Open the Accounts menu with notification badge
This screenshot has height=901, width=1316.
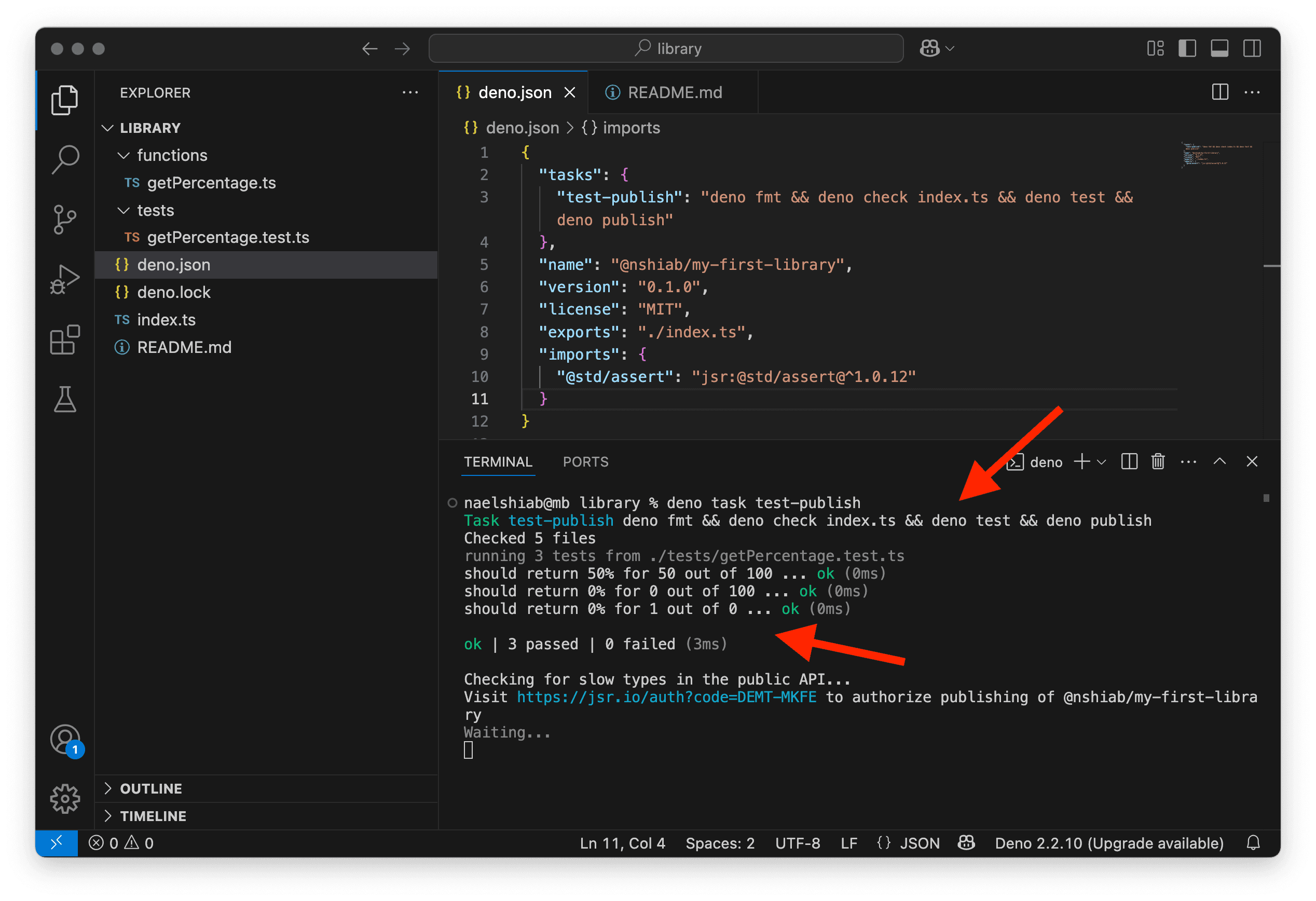tap(66, 740)
